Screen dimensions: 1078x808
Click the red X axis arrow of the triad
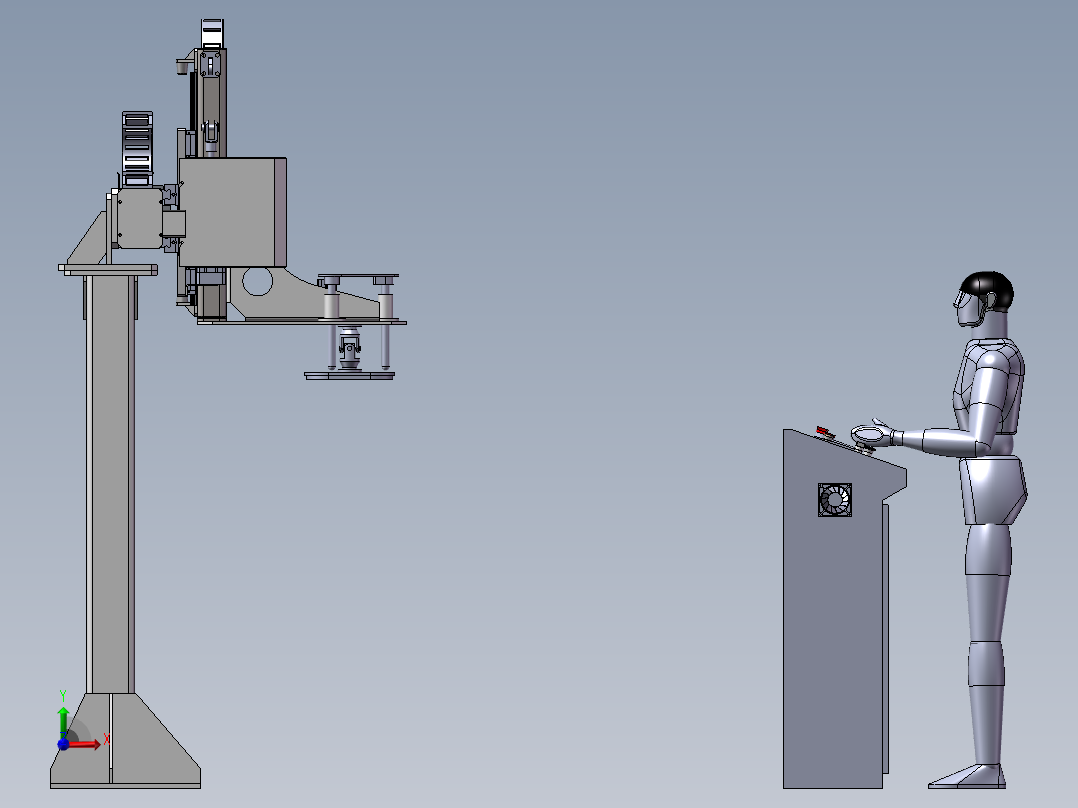tap(88, 743)
